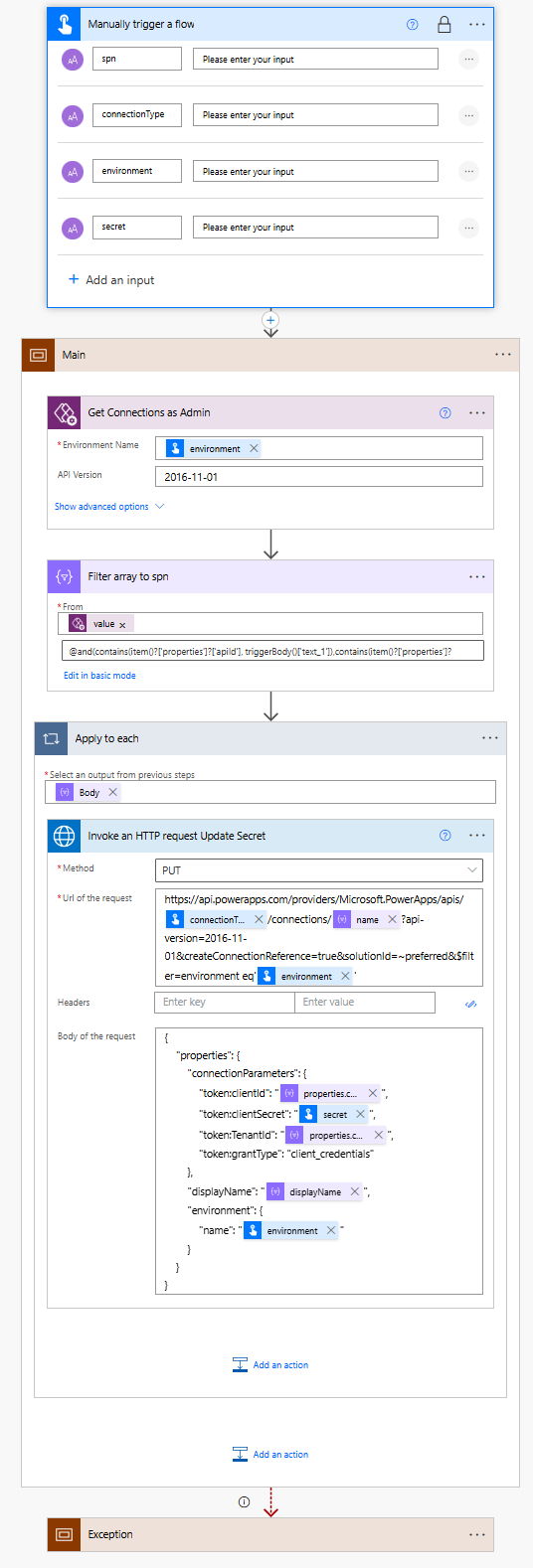Collapse the Apply to each header
The width and height of the screenshot is (533, 1568).
(x=270, y=738)
